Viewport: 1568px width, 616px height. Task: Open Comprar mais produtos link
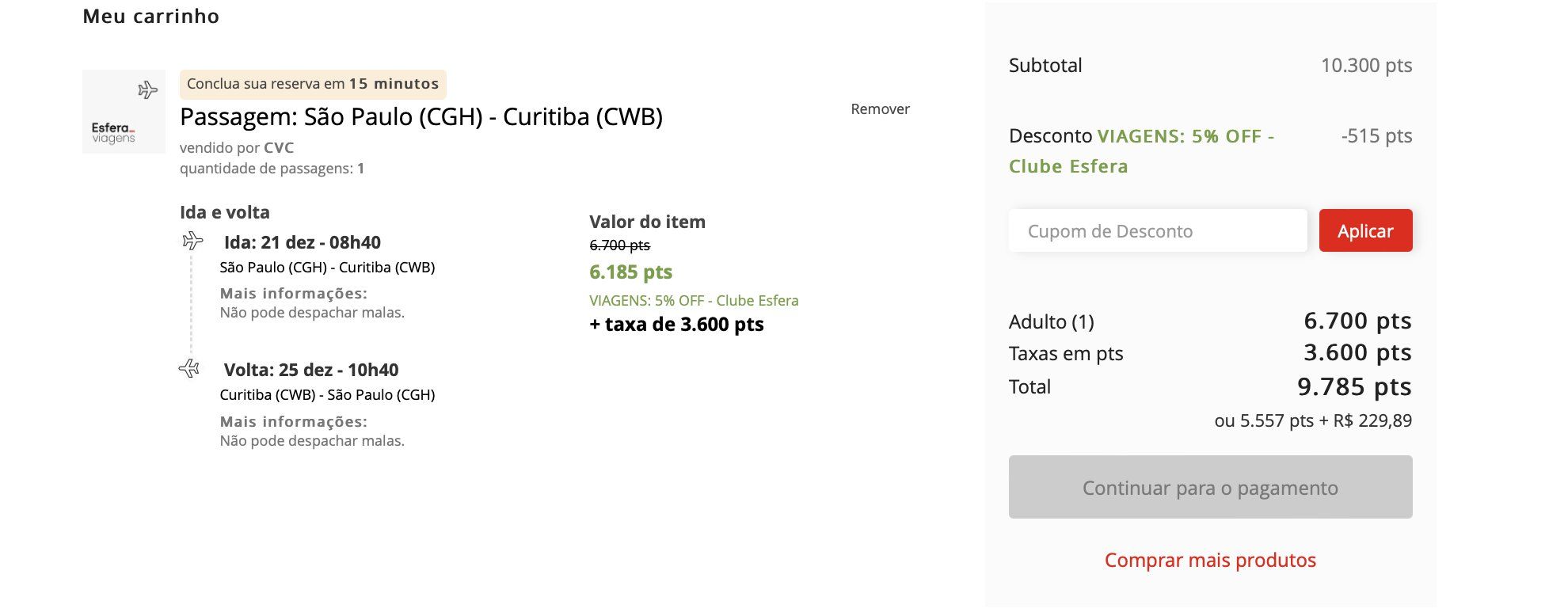[1210, 560]
